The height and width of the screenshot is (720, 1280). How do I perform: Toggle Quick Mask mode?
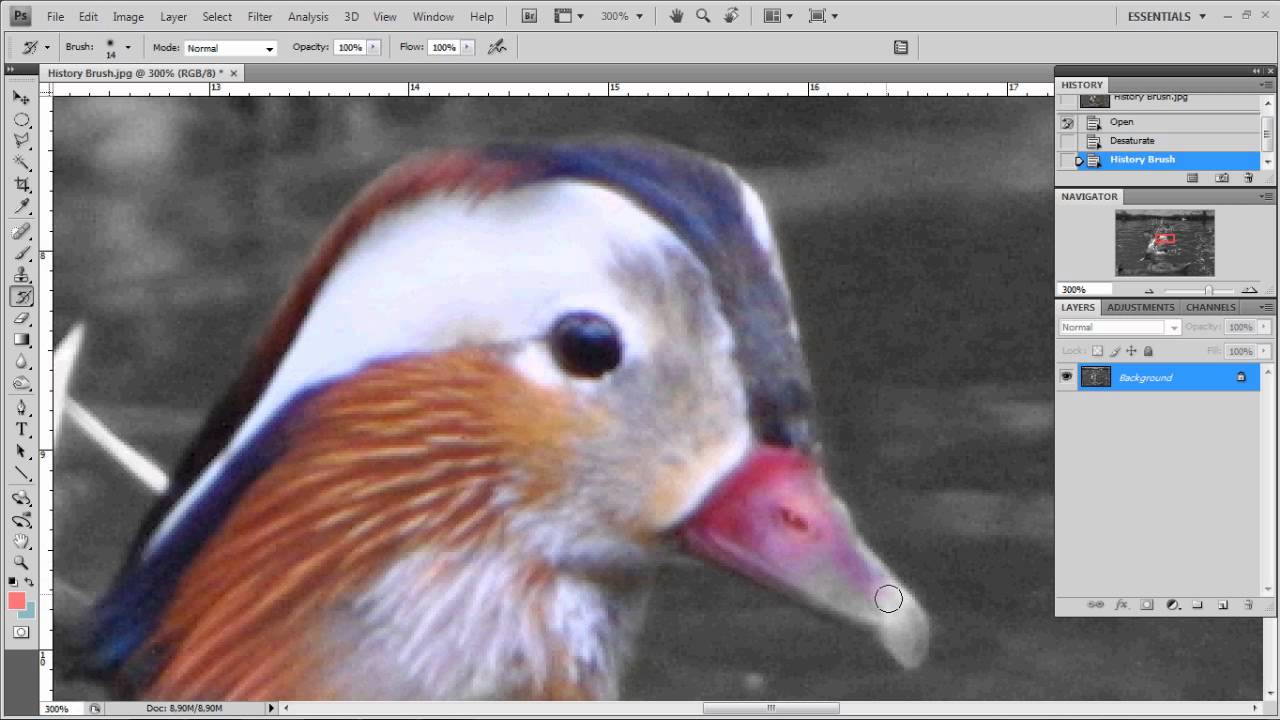tap(21, 632)
